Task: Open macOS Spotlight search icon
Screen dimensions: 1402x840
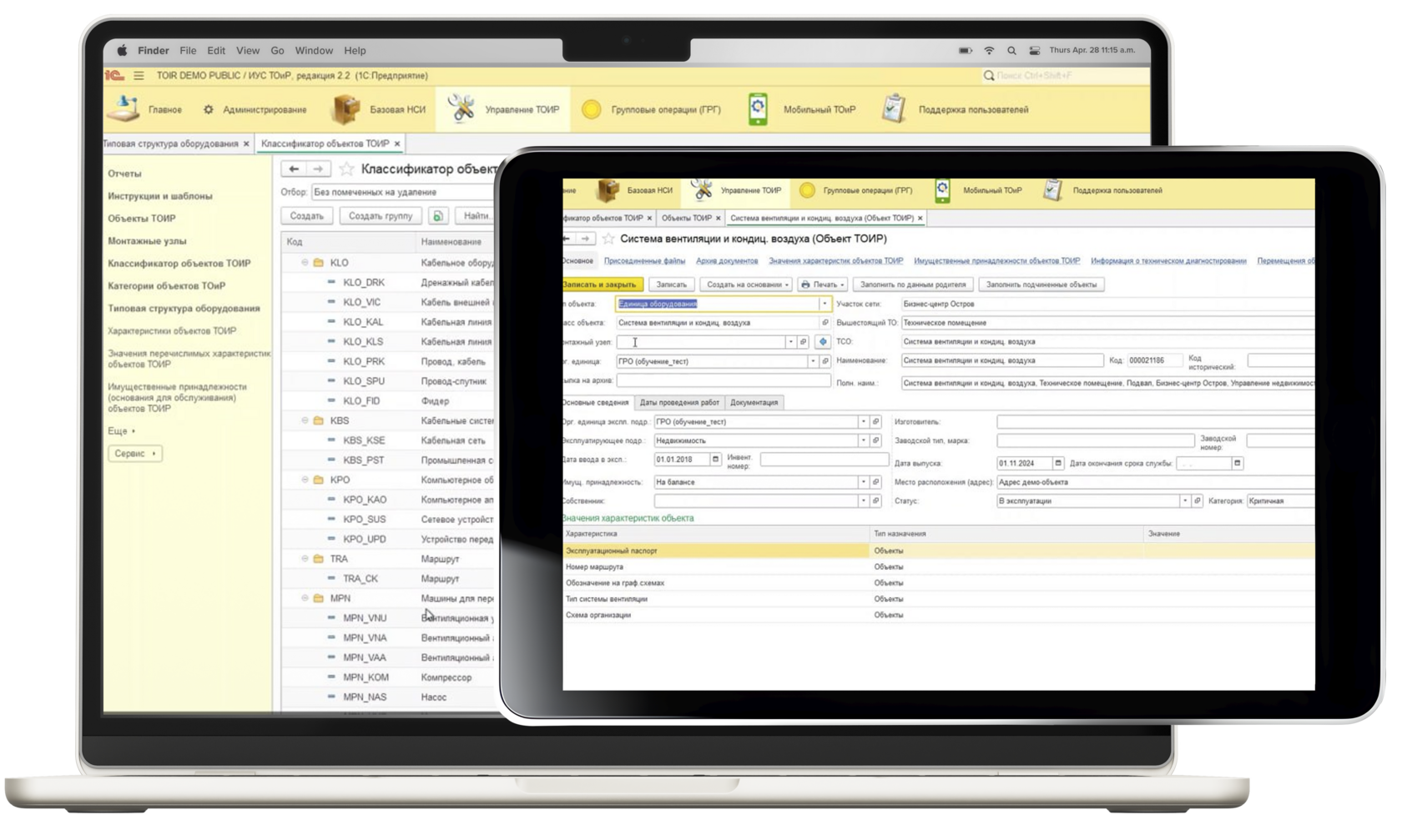Action: coord(1011,51)
